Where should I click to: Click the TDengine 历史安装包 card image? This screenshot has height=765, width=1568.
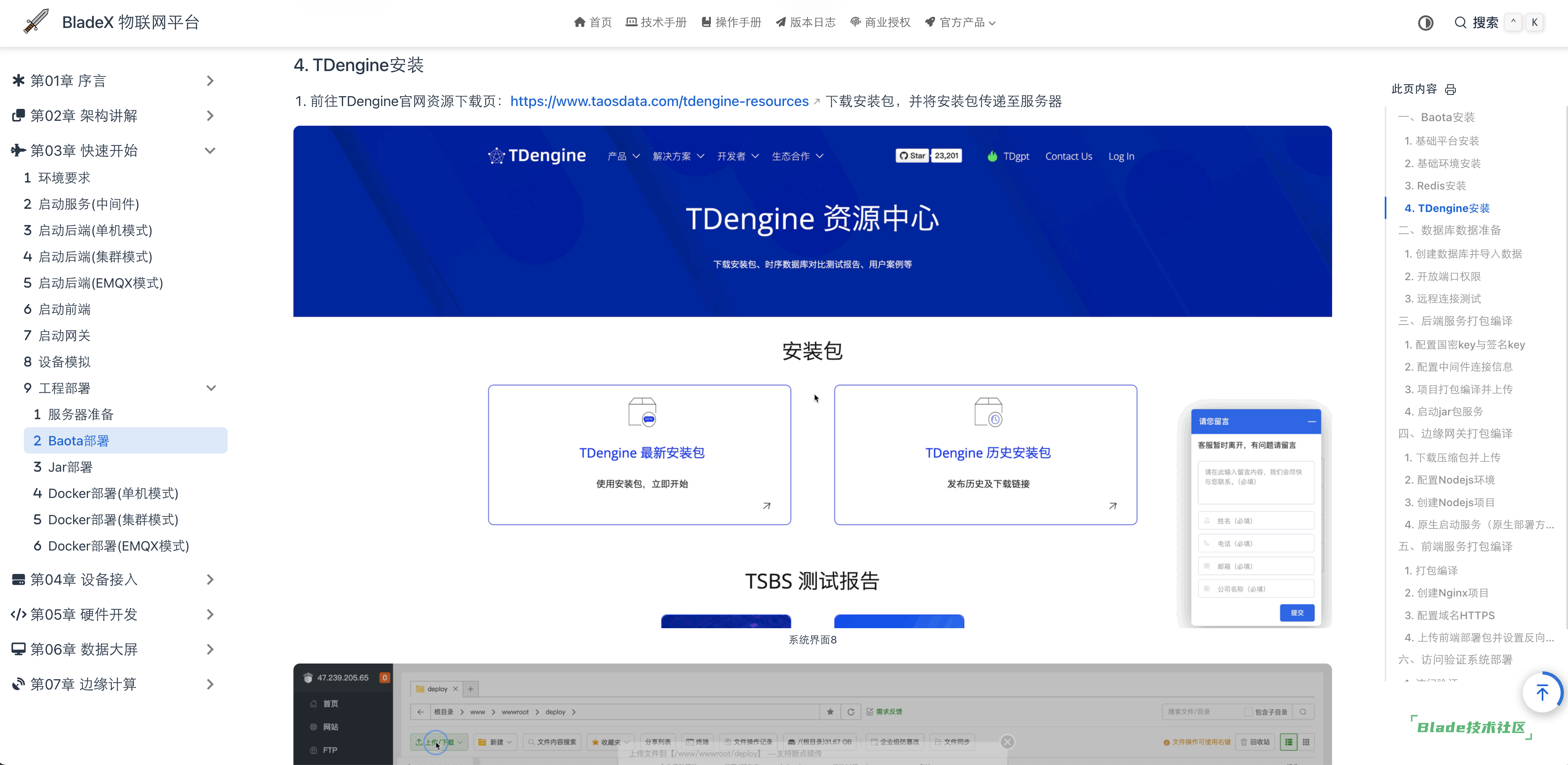click(985, 455)
